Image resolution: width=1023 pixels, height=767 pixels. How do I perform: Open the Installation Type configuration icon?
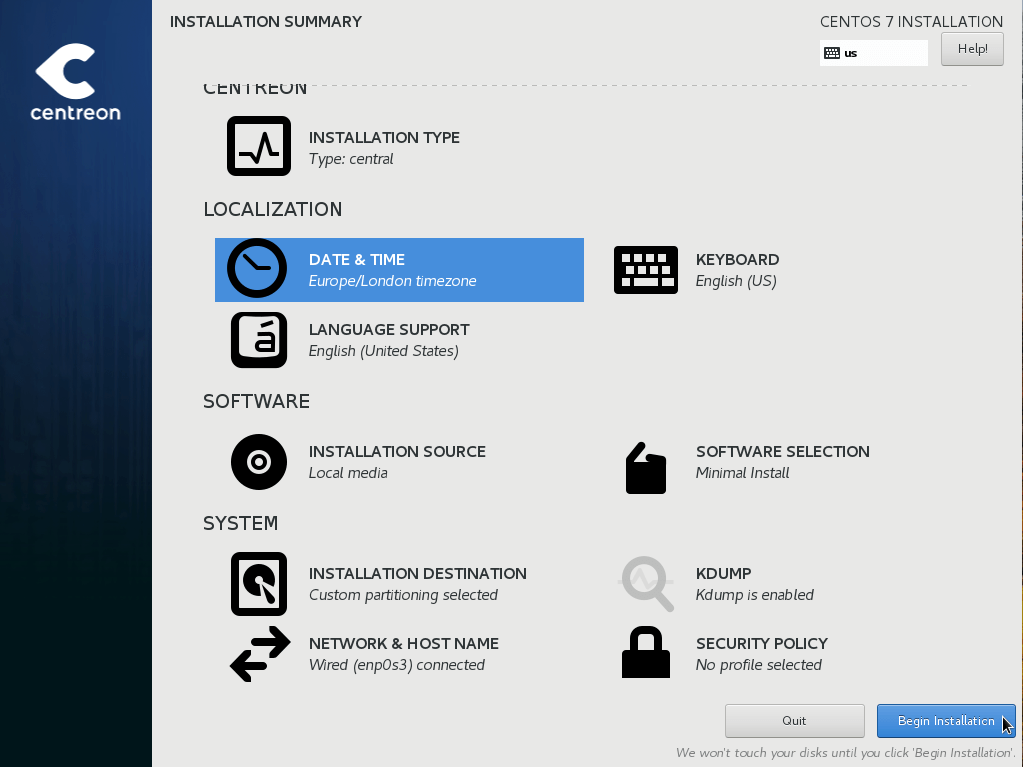pyautogui.click(x=258, y=145)
